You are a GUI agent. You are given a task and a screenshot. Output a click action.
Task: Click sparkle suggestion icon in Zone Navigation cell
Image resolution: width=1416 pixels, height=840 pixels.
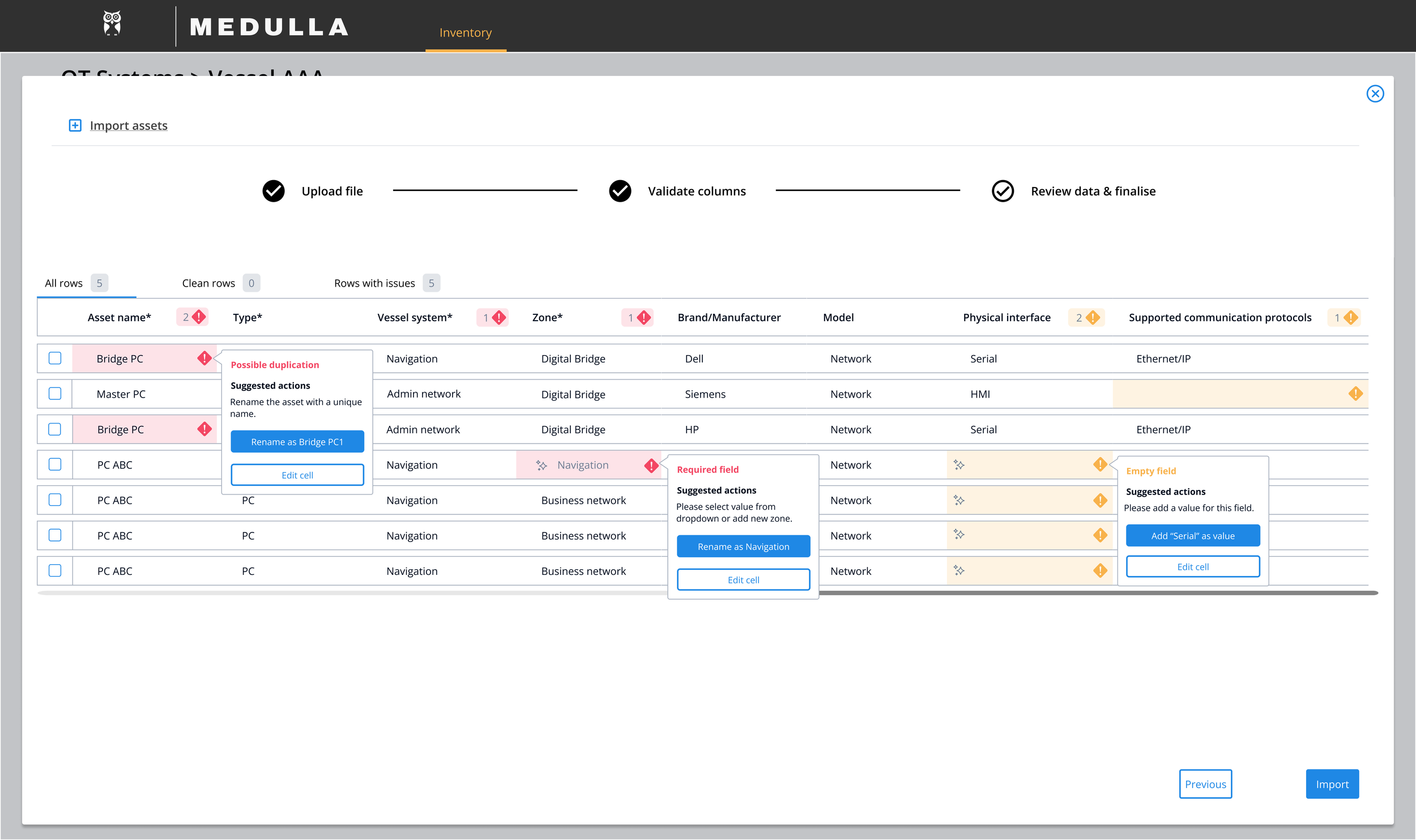click(541, 466)
